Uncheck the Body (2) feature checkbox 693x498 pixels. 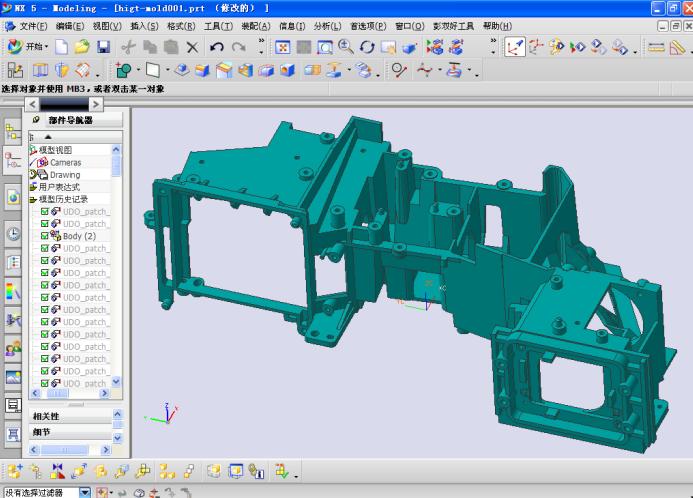pos(45,236)
